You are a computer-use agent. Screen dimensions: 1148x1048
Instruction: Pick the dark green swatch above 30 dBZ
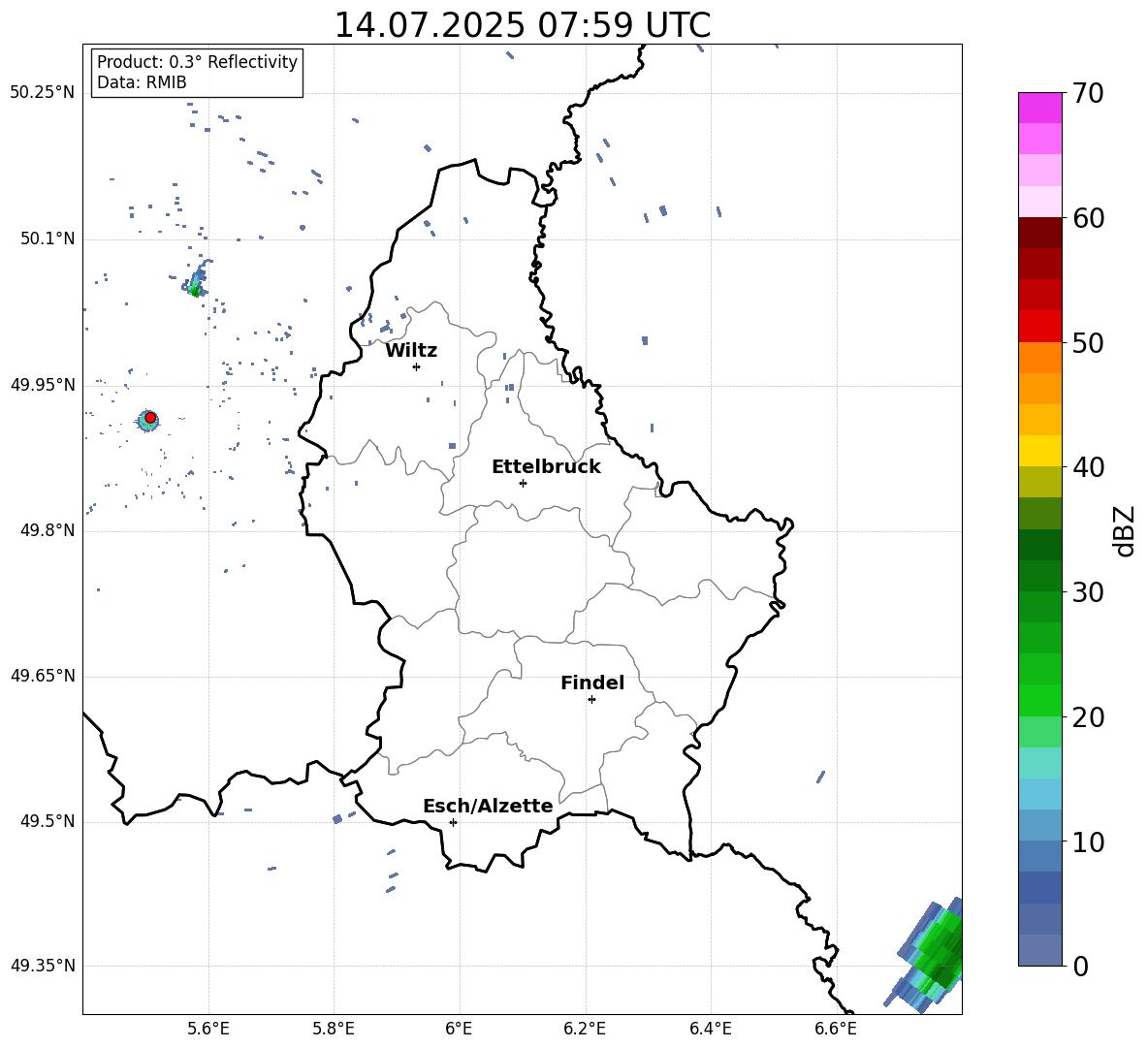tap(1039, 576)
